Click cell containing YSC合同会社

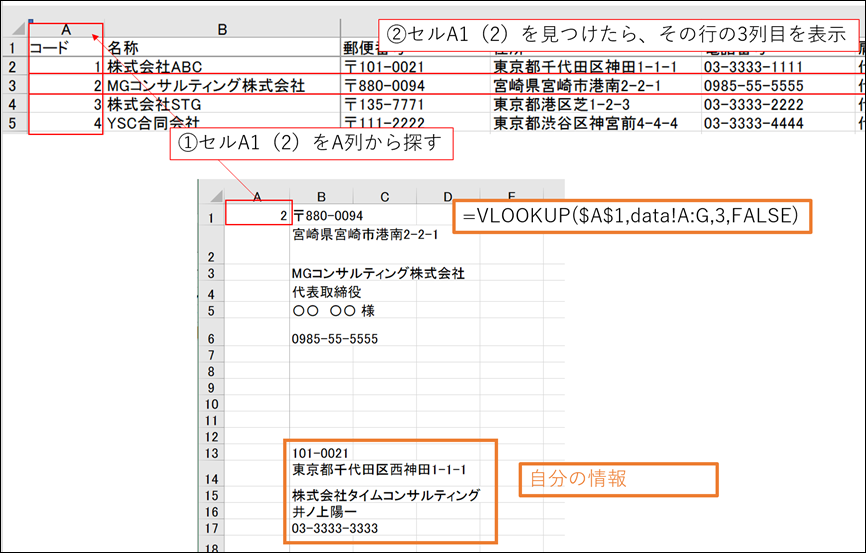tap(222, 123)
